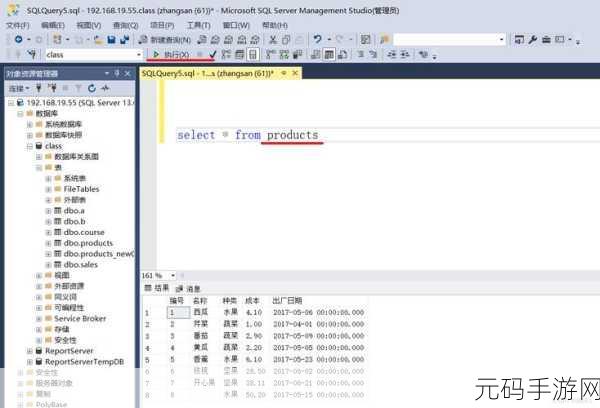Switch to the 消息 messages tab
This screenshot has width=600, height=408.
coord(188,289)
